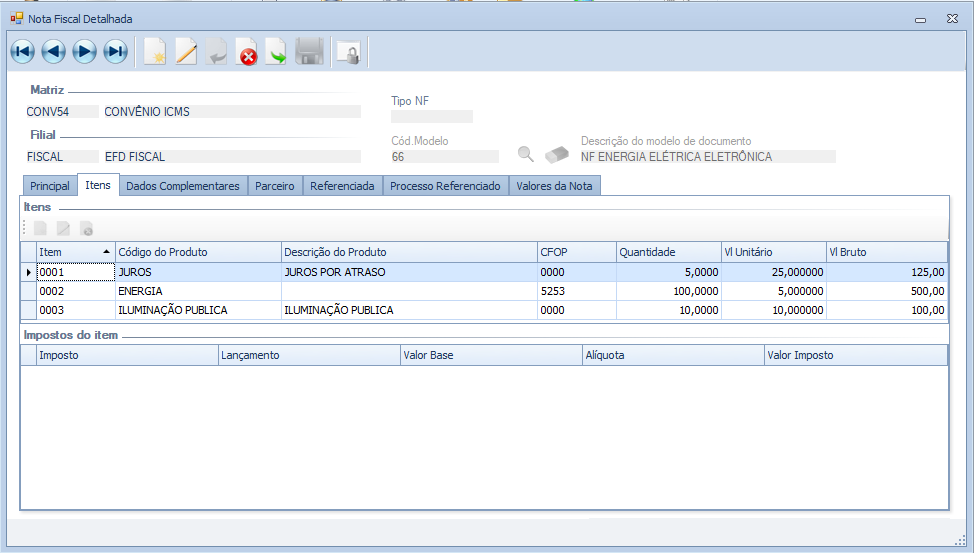Open the Dados Complementares tab
The width and height of the screenshot is (974, 553).
tap(183, 186)
